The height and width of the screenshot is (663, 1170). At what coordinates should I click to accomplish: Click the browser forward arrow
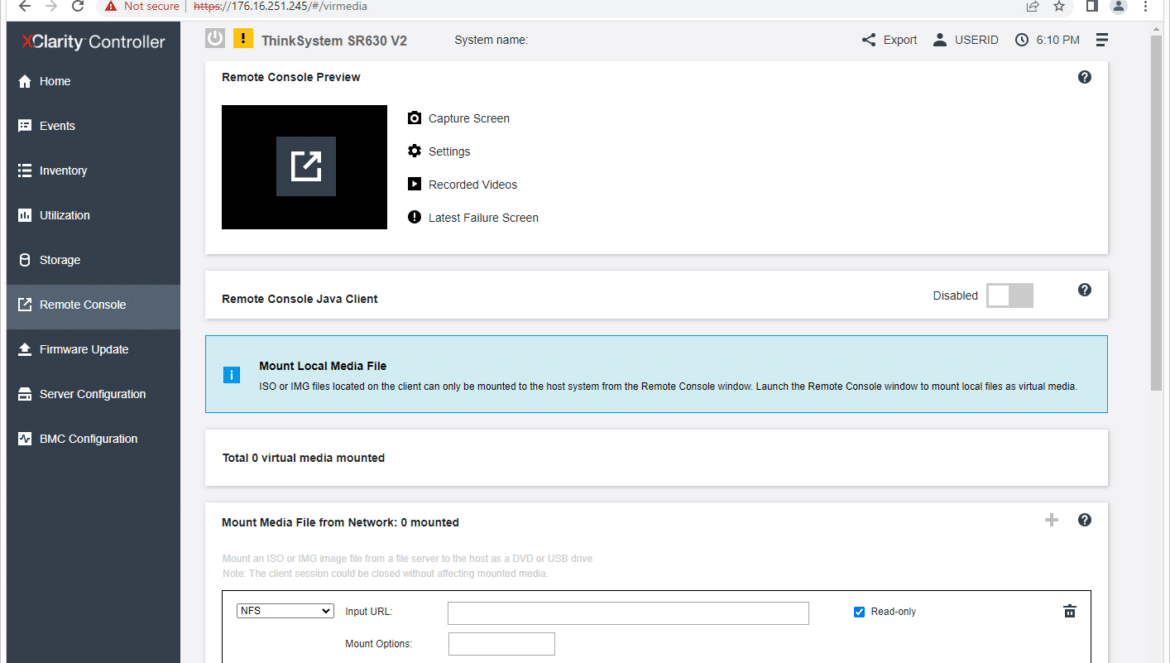click(51, 6)
